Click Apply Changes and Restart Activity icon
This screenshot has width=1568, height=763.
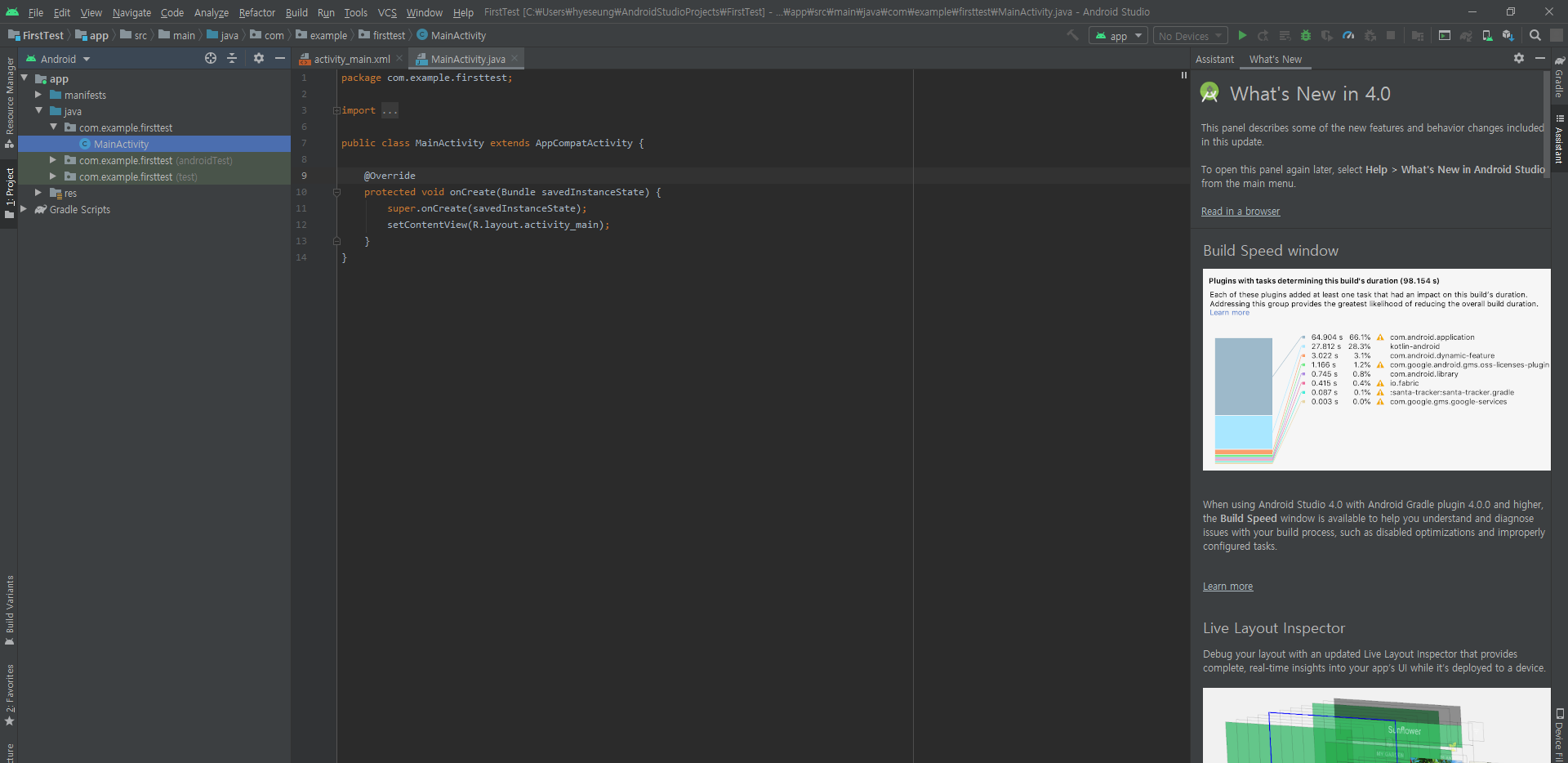coord(1263,35)
